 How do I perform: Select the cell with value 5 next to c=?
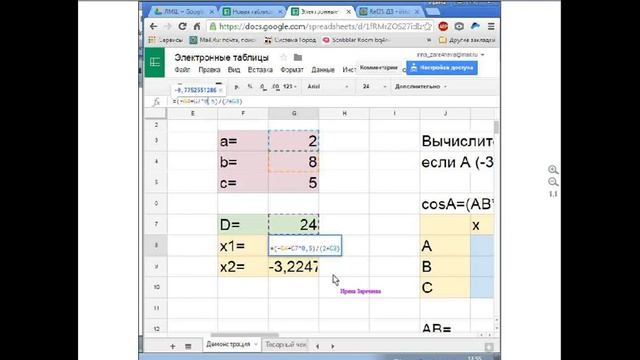(293, 183)
